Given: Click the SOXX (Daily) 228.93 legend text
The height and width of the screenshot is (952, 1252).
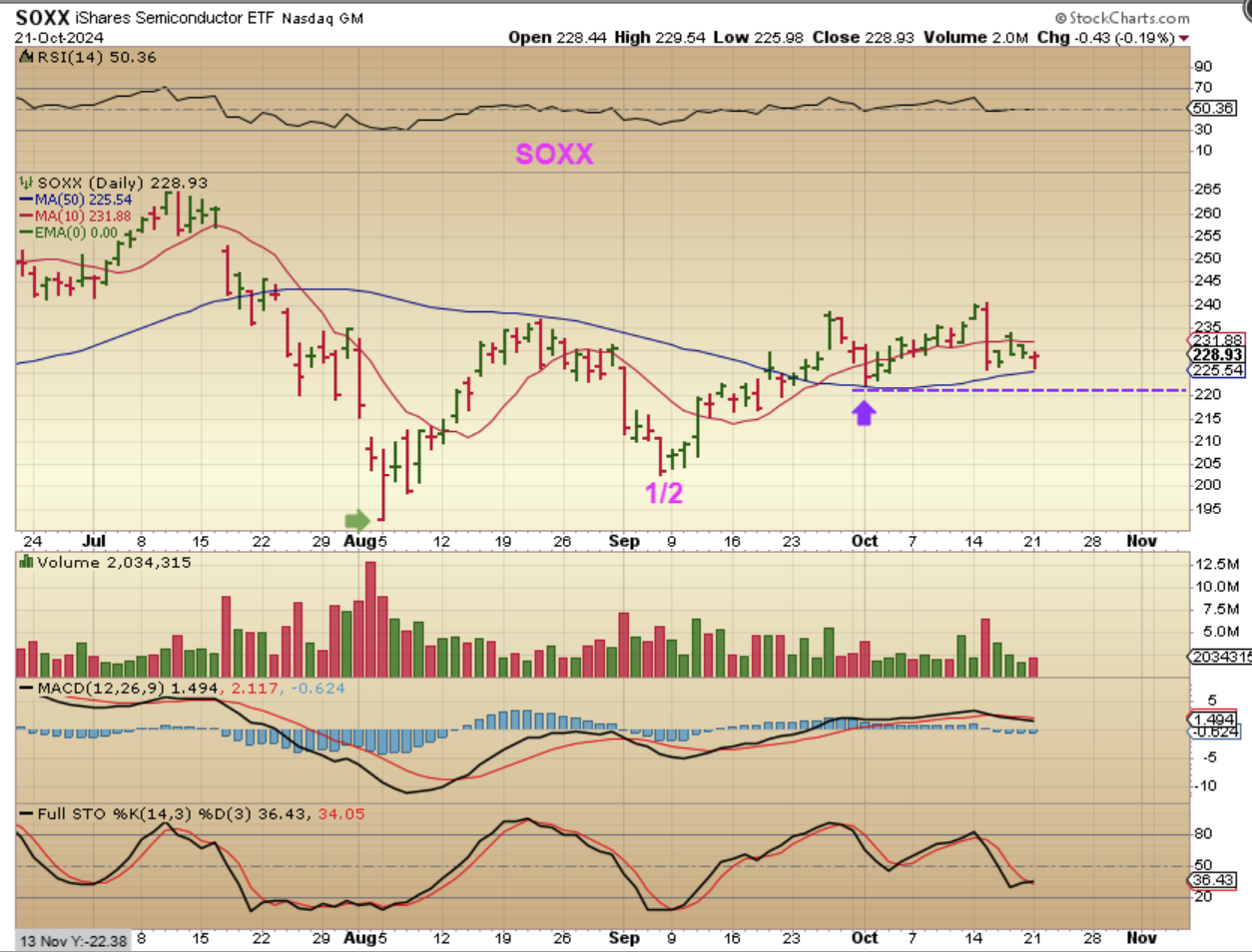Looking at the screenshot, I should [122, 183].
